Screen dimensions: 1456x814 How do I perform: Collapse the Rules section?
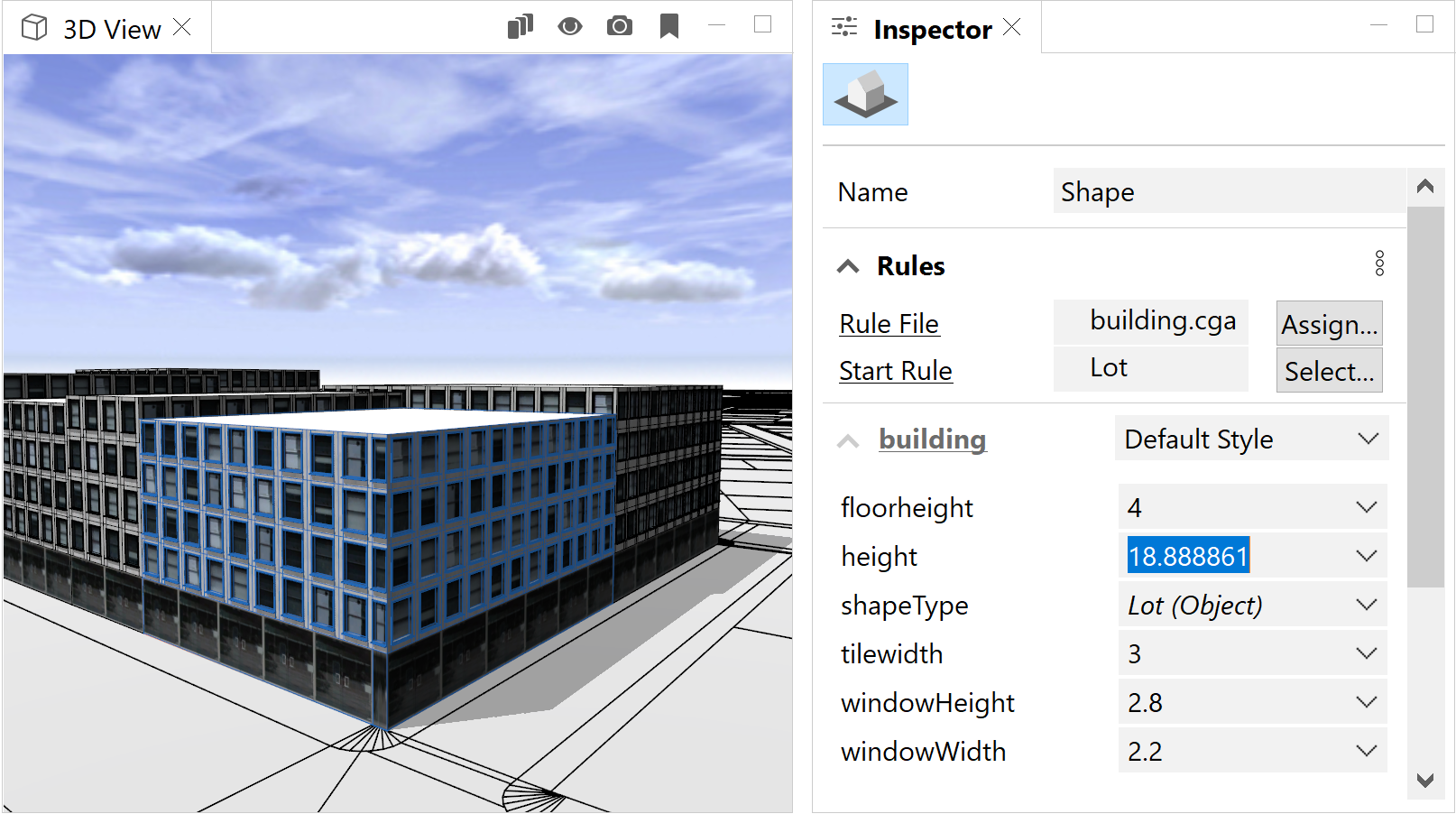848,265
